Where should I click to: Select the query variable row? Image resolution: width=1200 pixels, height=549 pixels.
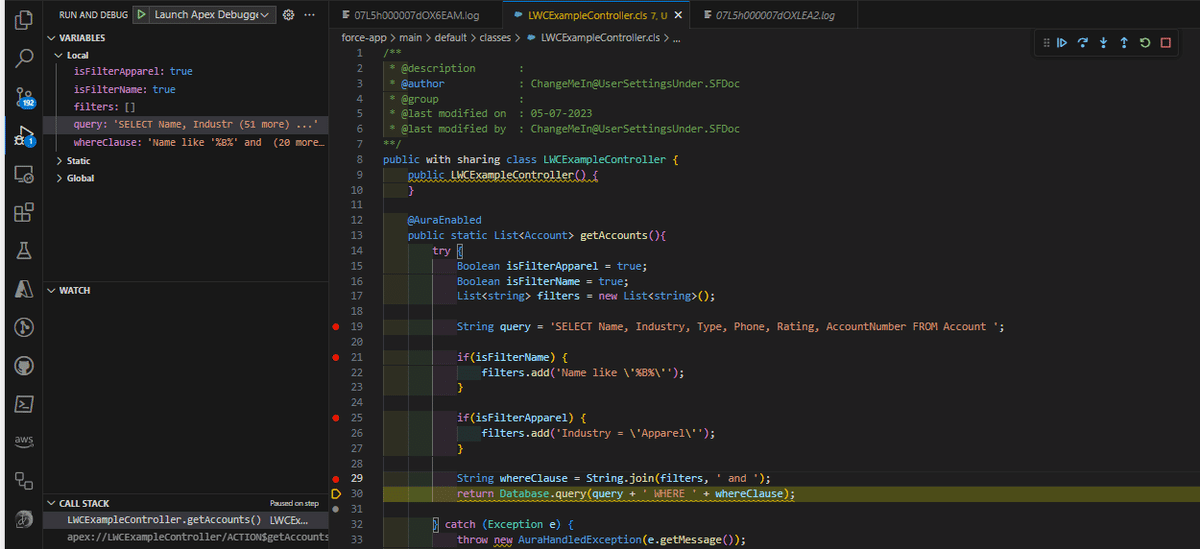[x=186, y=125]
